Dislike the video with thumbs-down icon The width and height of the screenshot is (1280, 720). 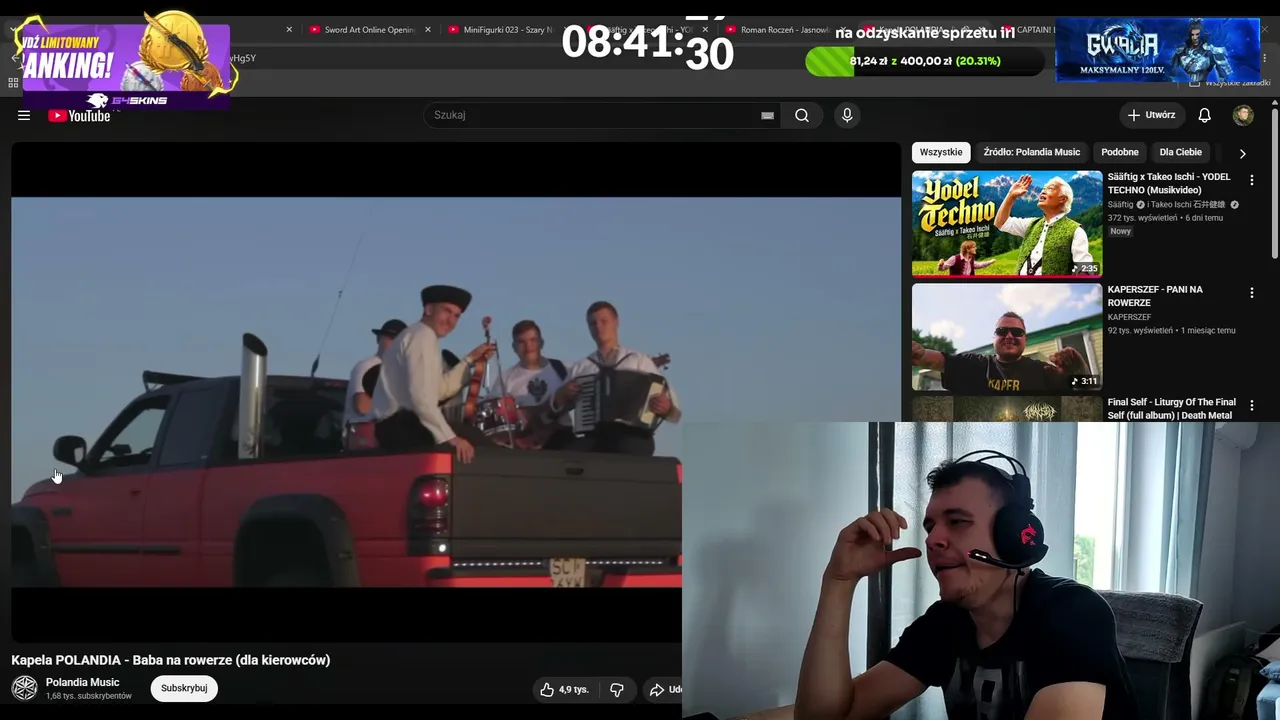617,689
